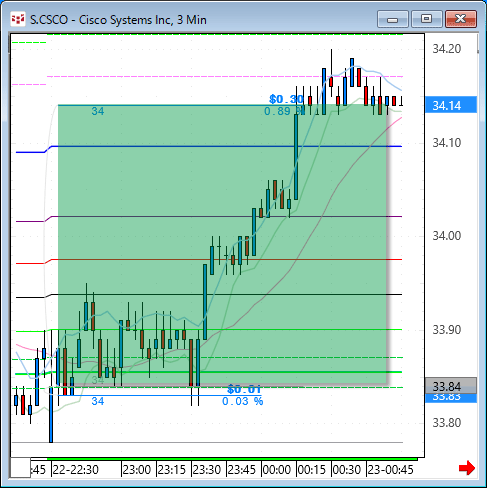This screenshot has height=488, width=487.
Task: Click the 23-00:45 time axis label
Action: (390, 470)
